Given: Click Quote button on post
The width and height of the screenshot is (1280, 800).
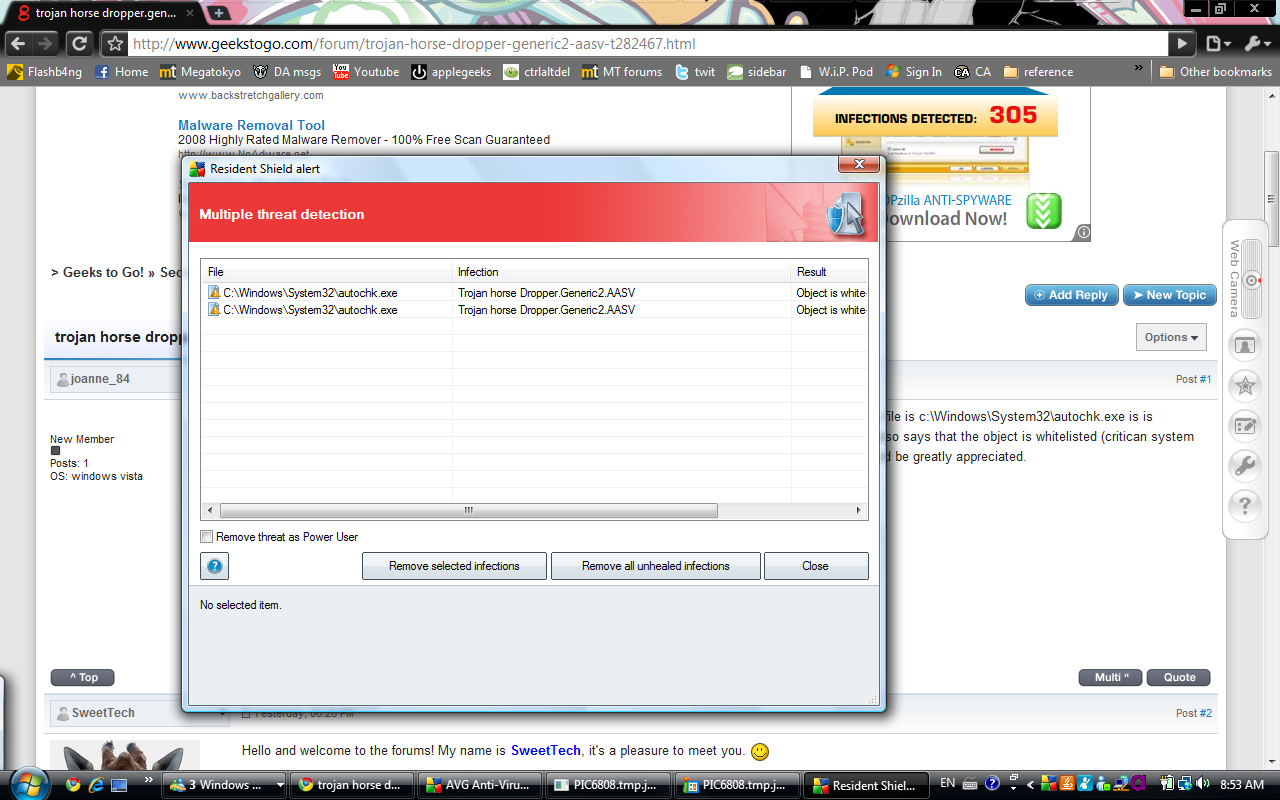Looking at the screenshot, I should point(1179,677).
